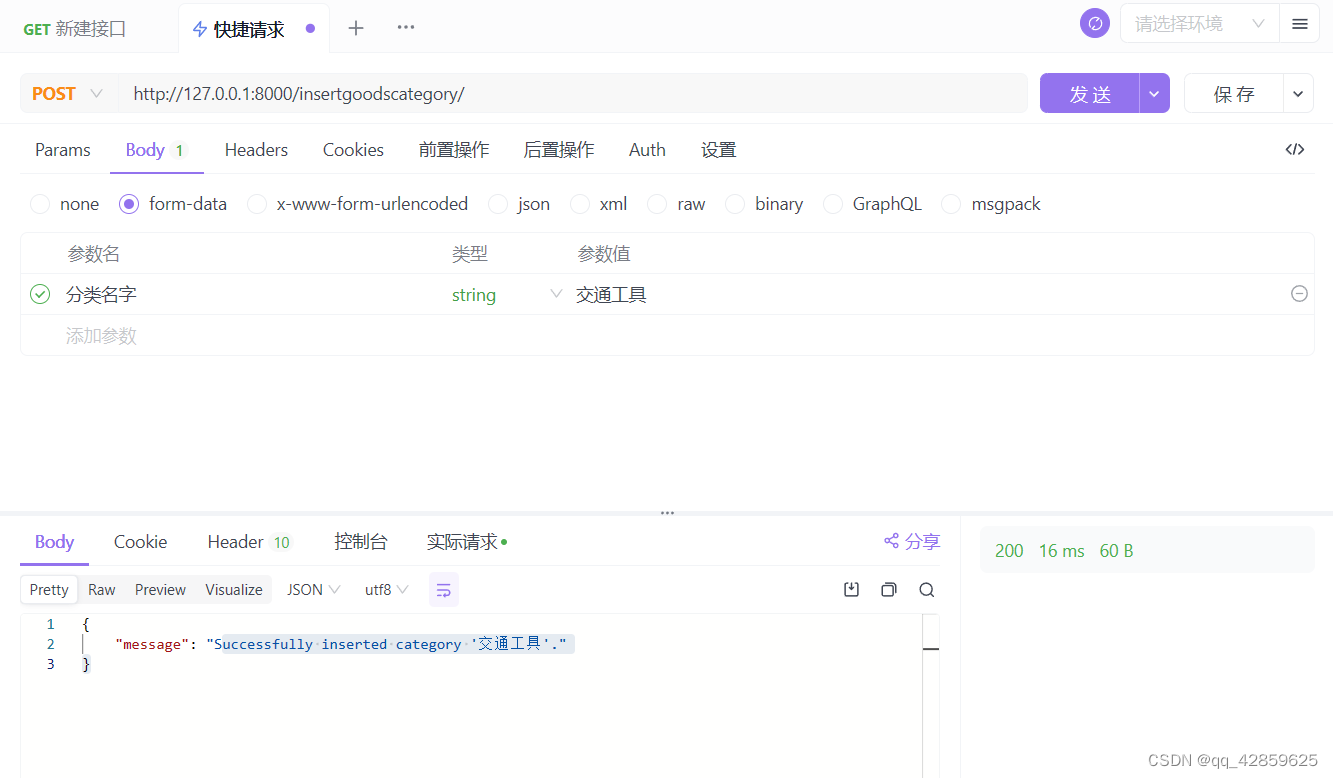Click the 200 status code text
Image resolution: width=1333 pixels, height=778 pixels.
tap(1009, 551)
